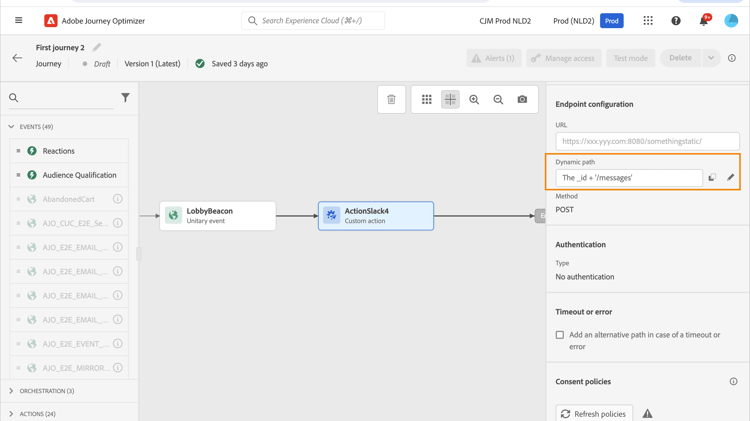
Task: Click the filter funnel icon in left panel
Action: 125,98
